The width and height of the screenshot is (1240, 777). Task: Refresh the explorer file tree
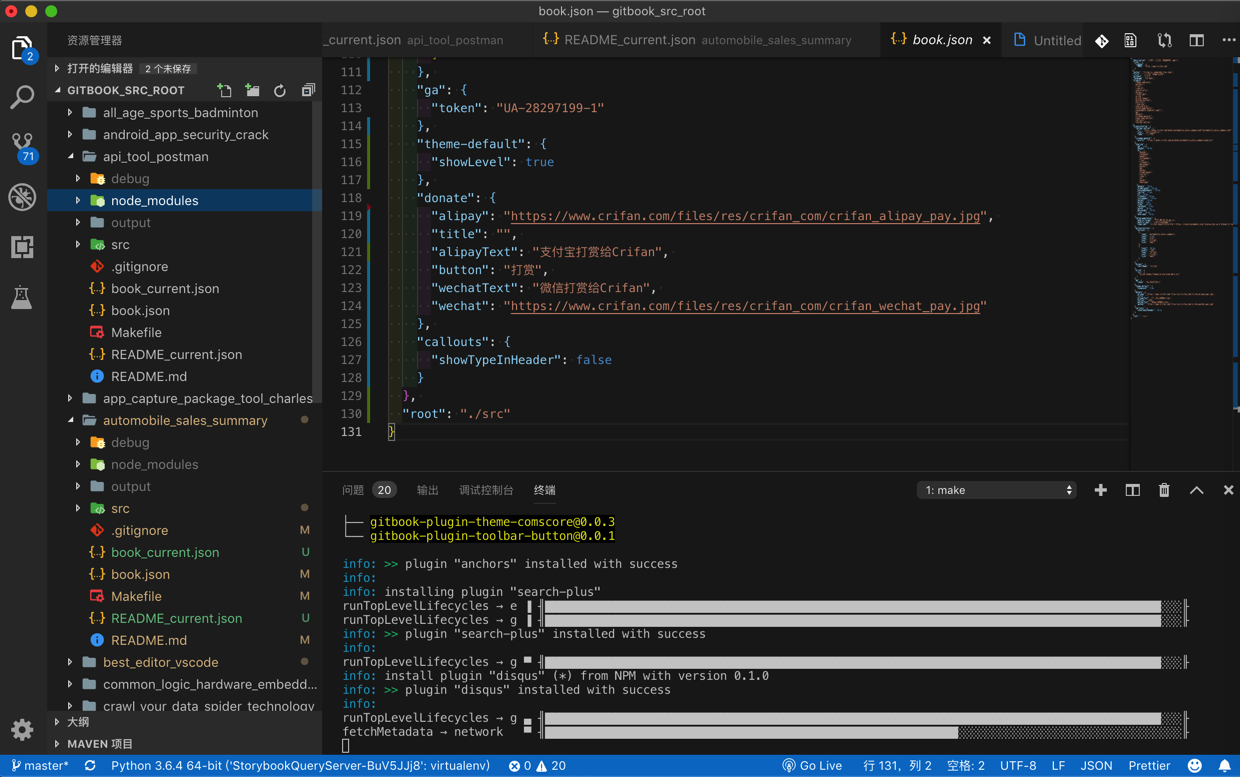(x=280, y=90)
